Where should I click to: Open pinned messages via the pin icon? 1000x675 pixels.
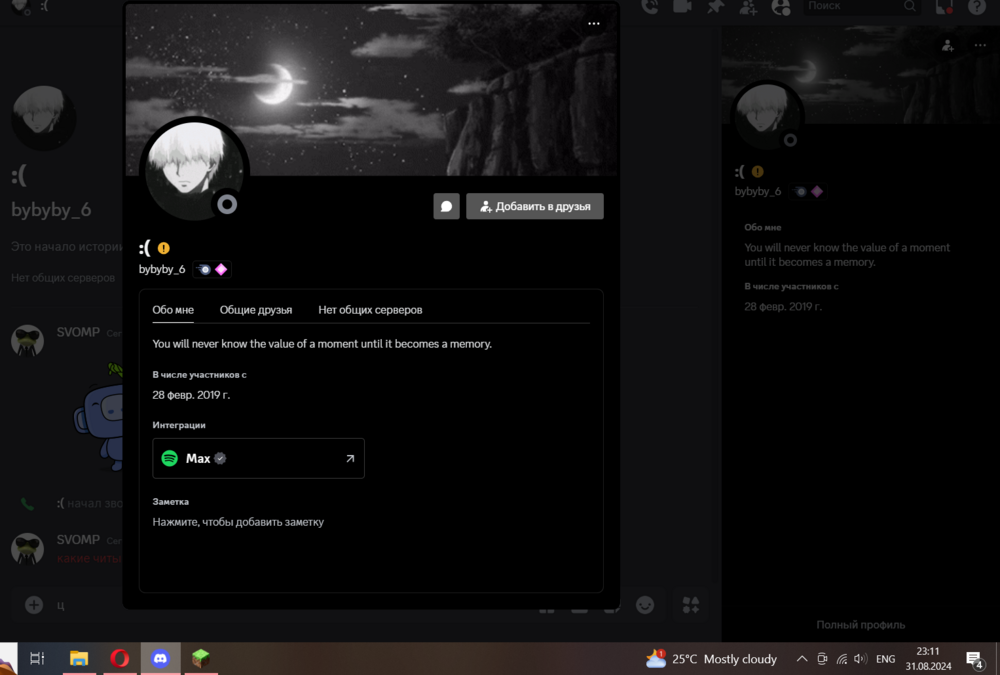point(716,6)
